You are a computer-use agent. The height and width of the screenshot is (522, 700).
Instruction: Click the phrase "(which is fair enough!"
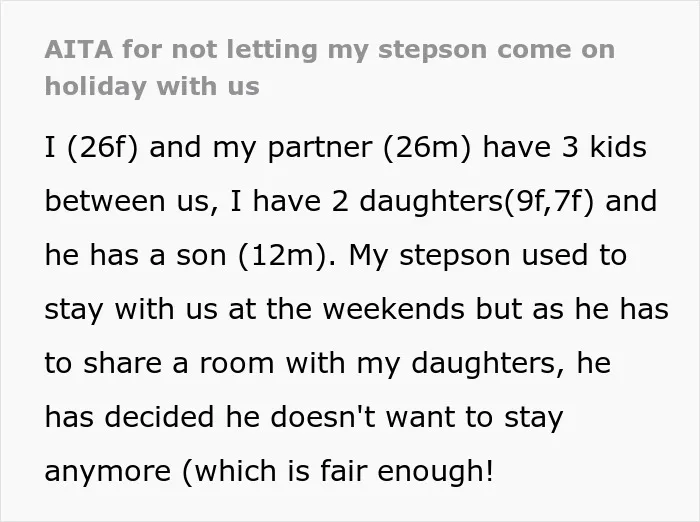pyautogui.click(x=338, y=471)
